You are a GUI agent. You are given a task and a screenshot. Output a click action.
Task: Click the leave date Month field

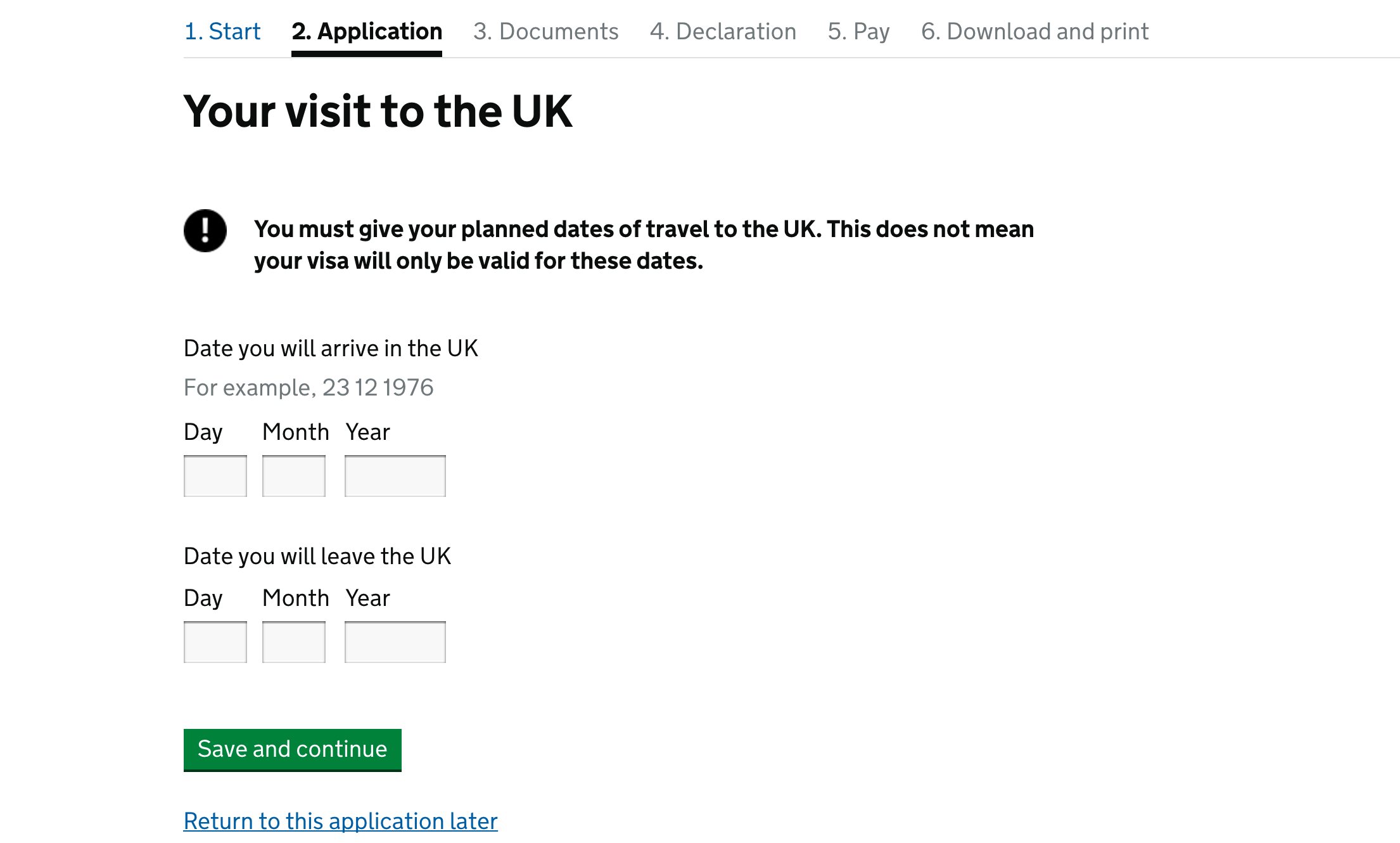click(x=294, y=641)
